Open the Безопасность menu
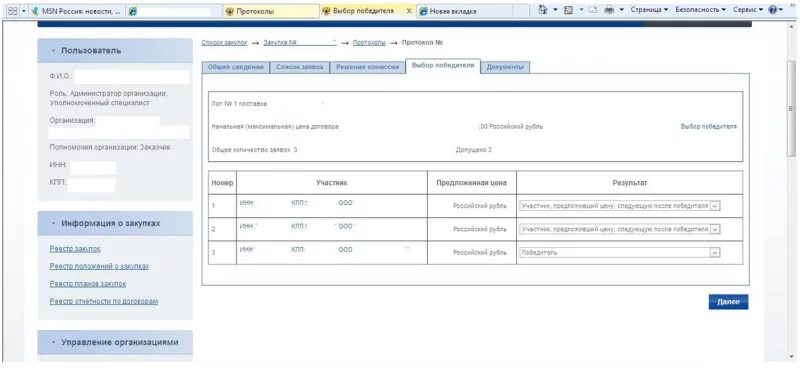The width and height of the screenshot is (800, 368). tap(700, 10)
